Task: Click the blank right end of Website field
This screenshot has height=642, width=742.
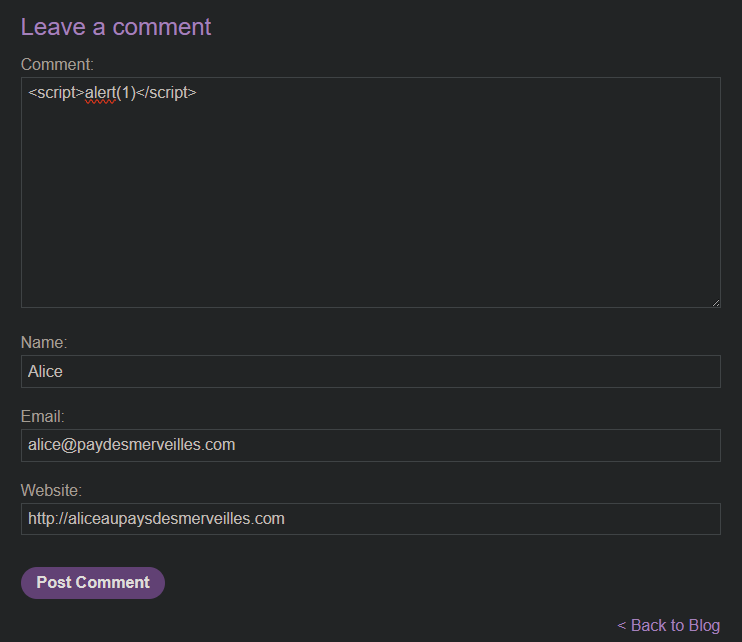Action: (x=600, y=519)
